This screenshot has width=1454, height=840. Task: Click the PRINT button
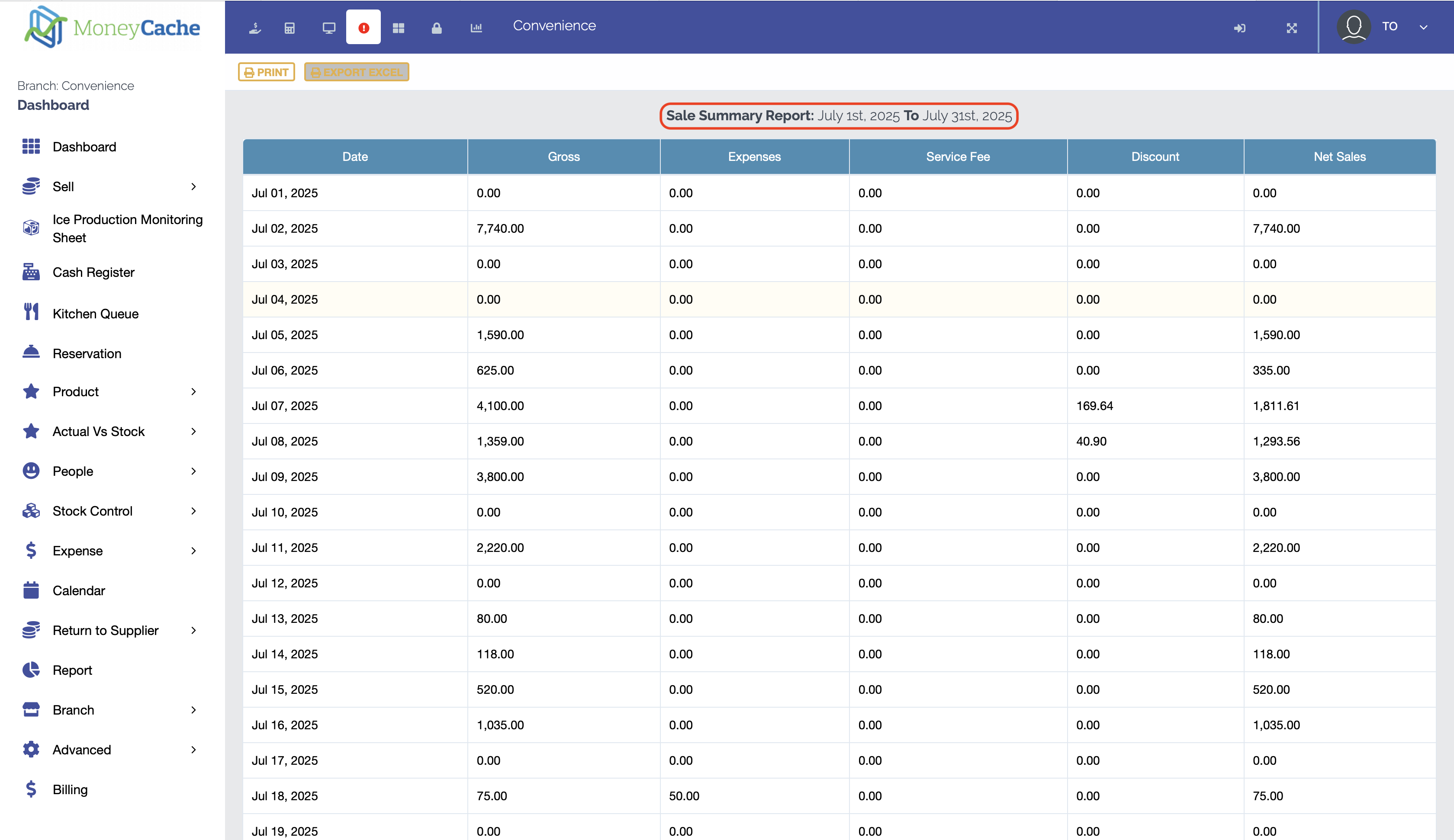(267, 72)
